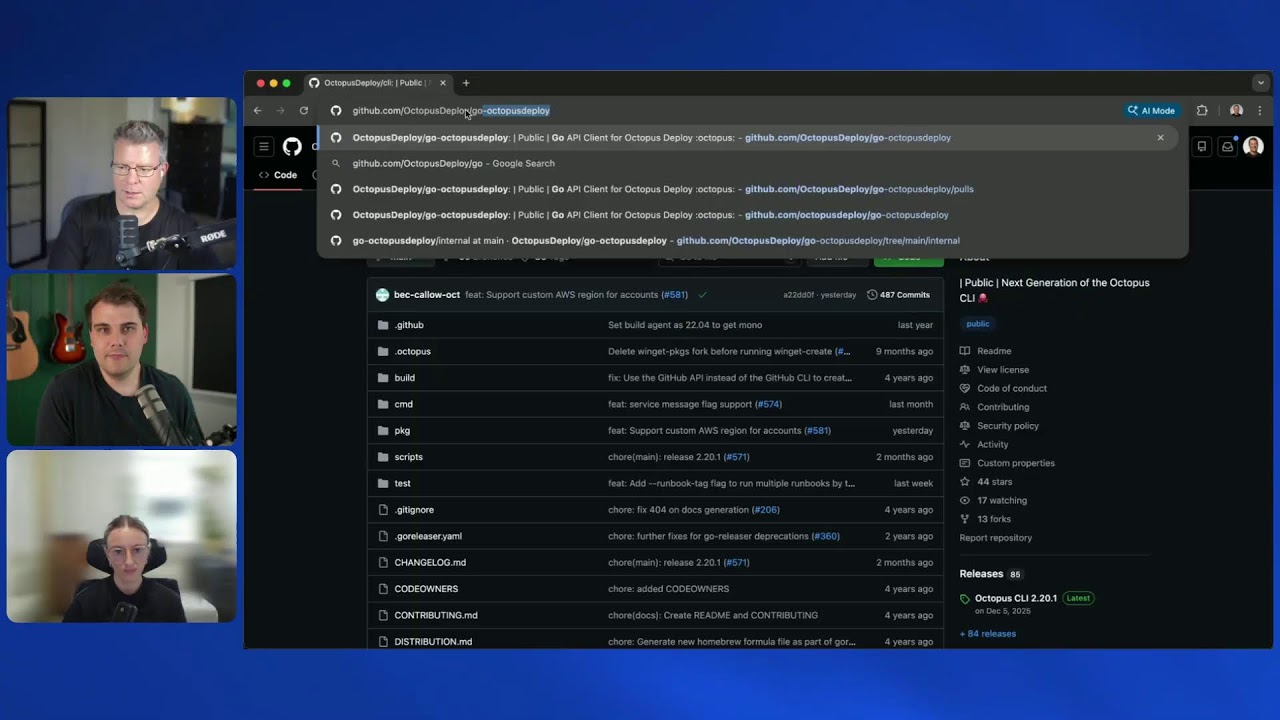The height and width of the screenshot is (720, 1280).
Task: Open the test folder
Action: tap(402, 483)
